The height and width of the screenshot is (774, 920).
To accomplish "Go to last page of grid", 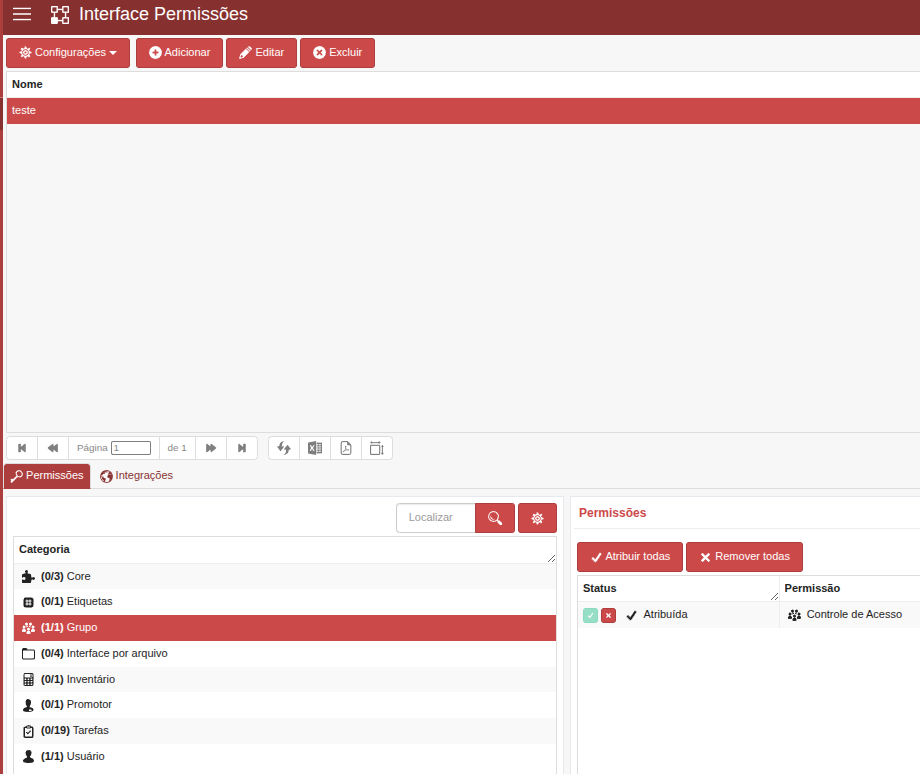I will (242, 448).
